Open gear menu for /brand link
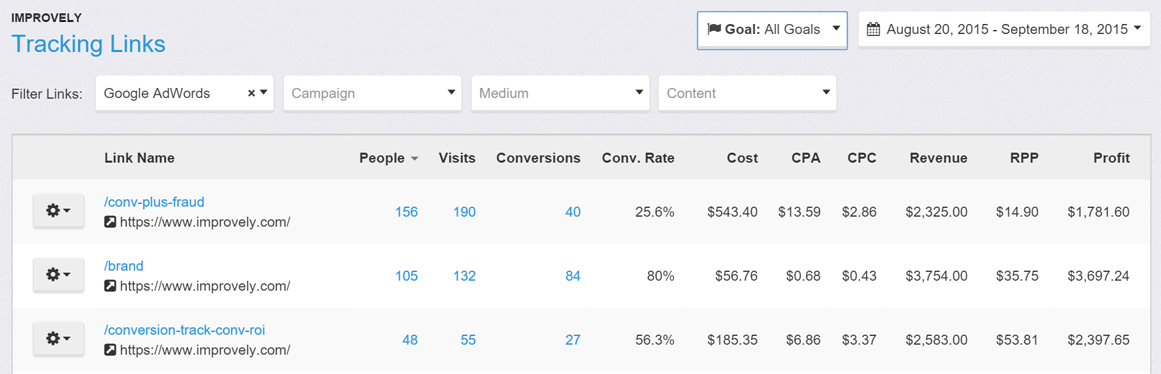 point(59,275)
